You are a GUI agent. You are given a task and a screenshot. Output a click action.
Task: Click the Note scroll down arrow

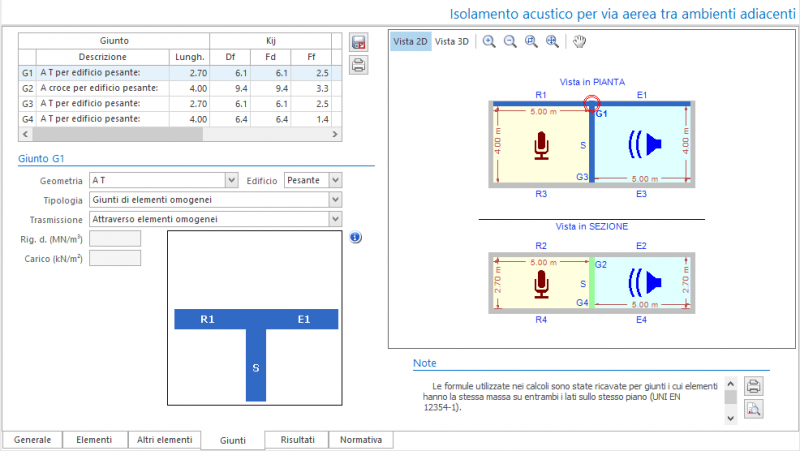[x=731, y=418]
